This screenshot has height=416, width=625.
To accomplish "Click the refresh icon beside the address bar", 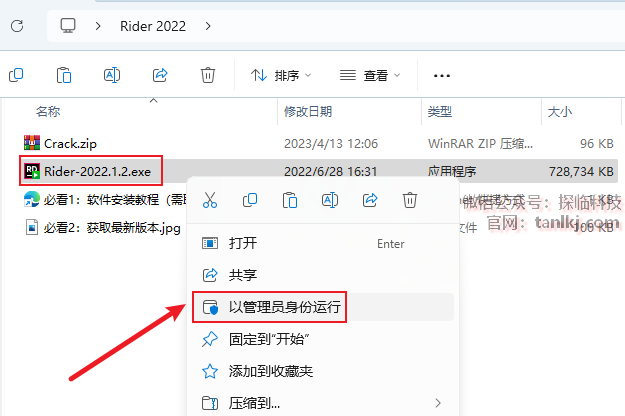I will tap(17, 26).
